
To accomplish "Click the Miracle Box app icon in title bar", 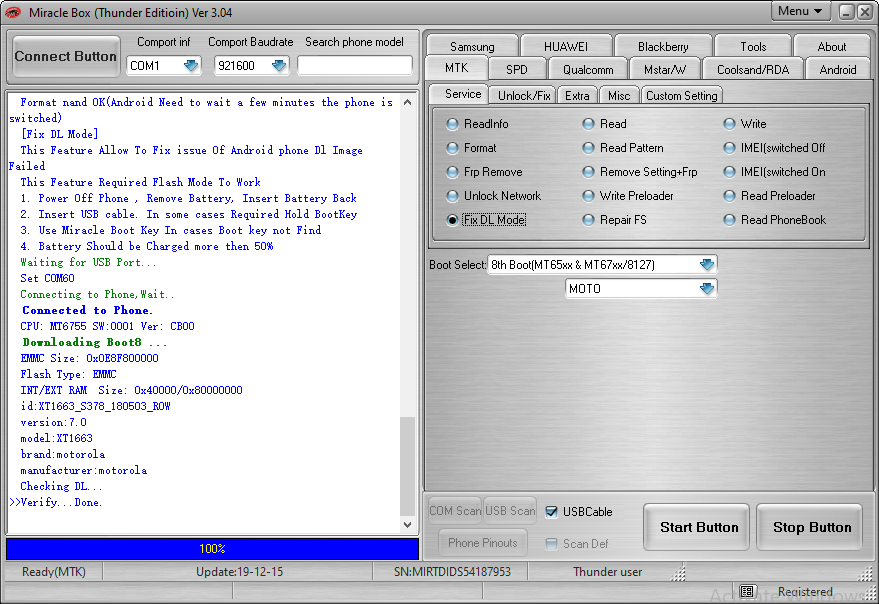I will (12, 12).
